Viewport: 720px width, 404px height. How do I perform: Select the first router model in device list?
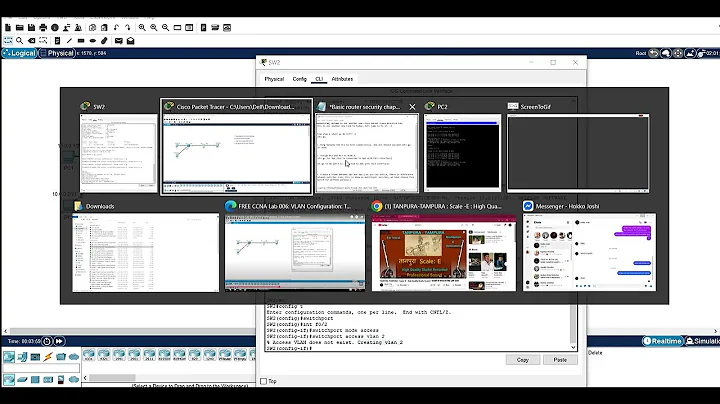click(89, 355)
